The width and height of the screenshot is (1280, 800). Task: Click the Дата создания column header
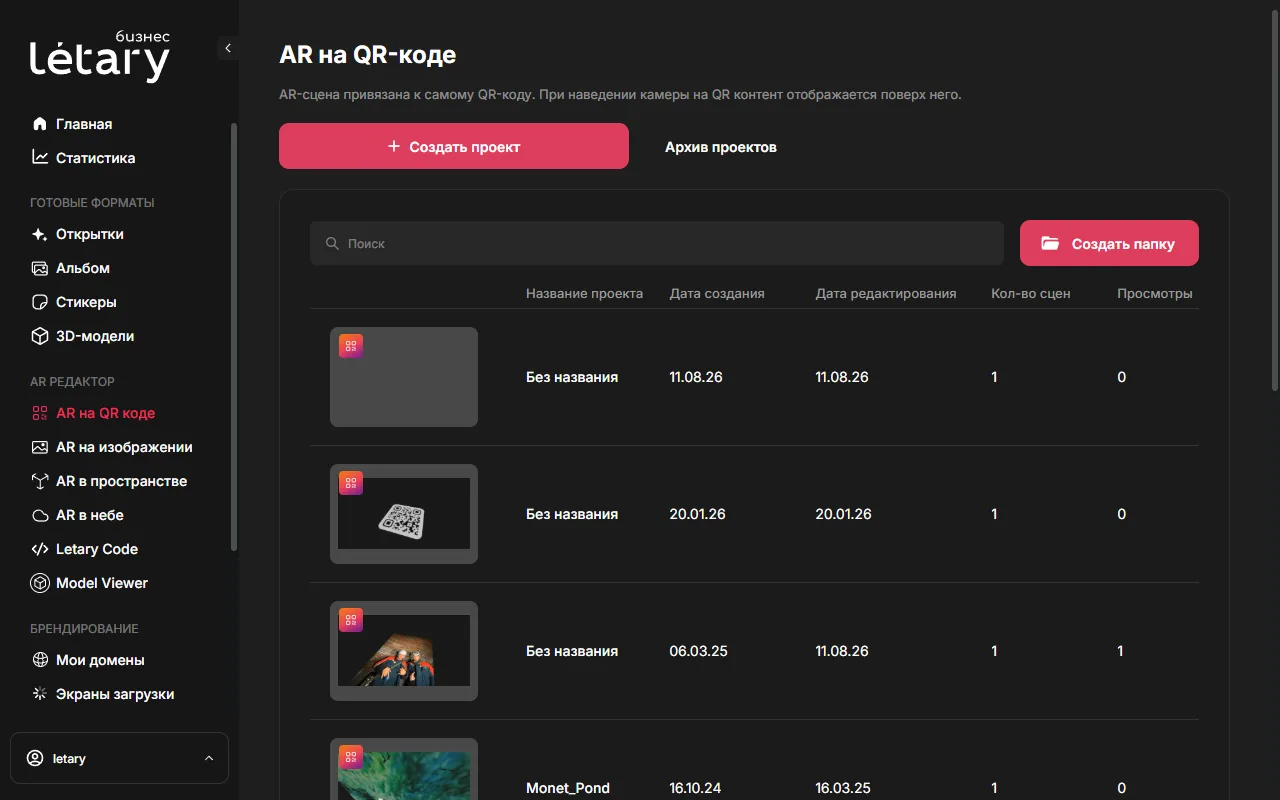[717, 294]
